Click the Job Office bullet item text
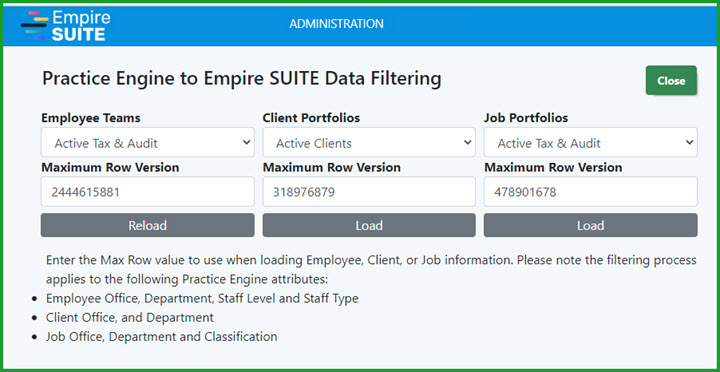720x372 pixels. pyautogui.click(x=161, y=337)
